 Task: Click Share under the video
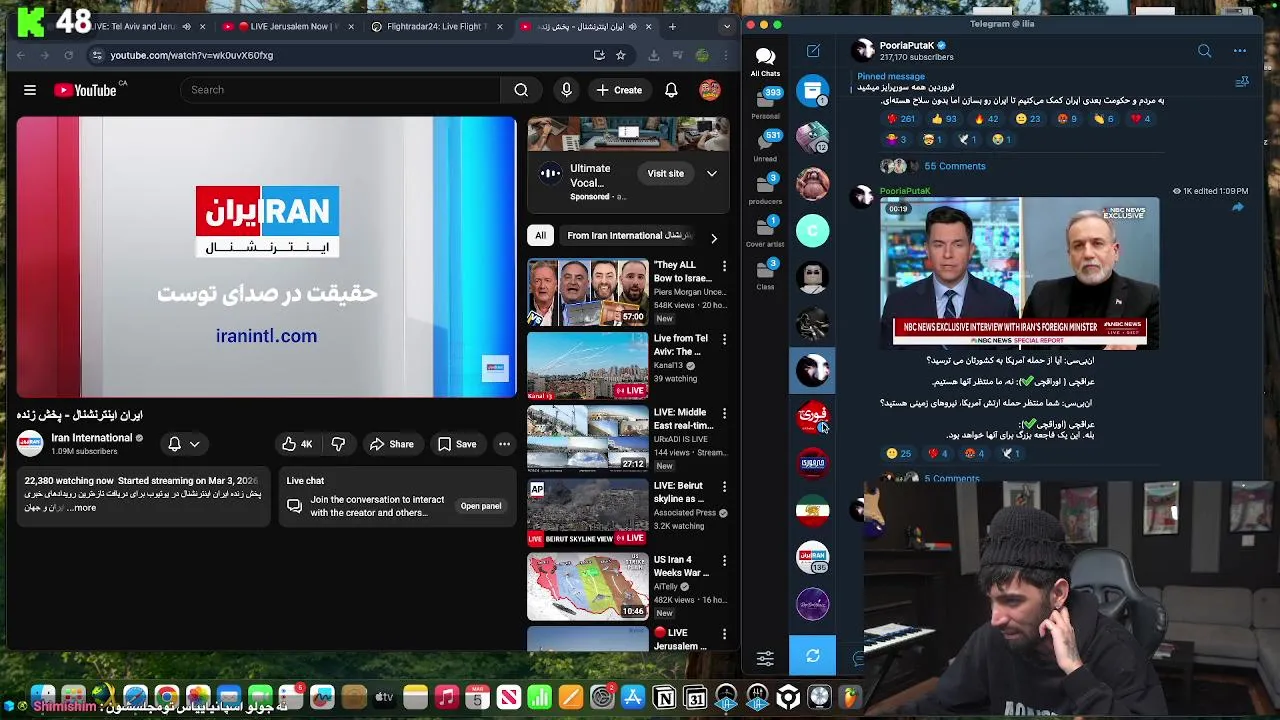coord(391,444)
